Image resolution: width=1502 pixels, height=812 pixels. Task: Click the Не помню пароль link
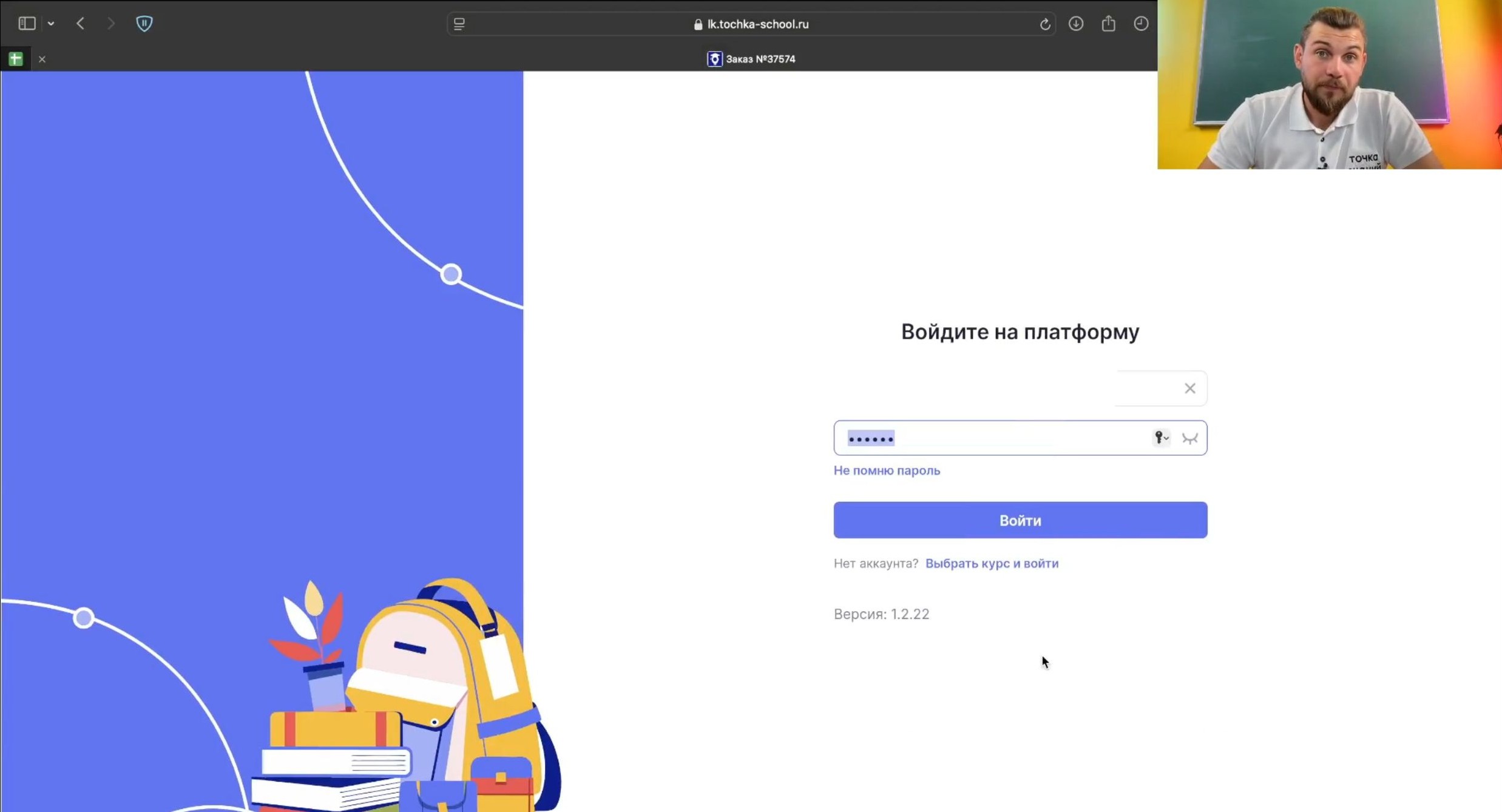(887, 470)
